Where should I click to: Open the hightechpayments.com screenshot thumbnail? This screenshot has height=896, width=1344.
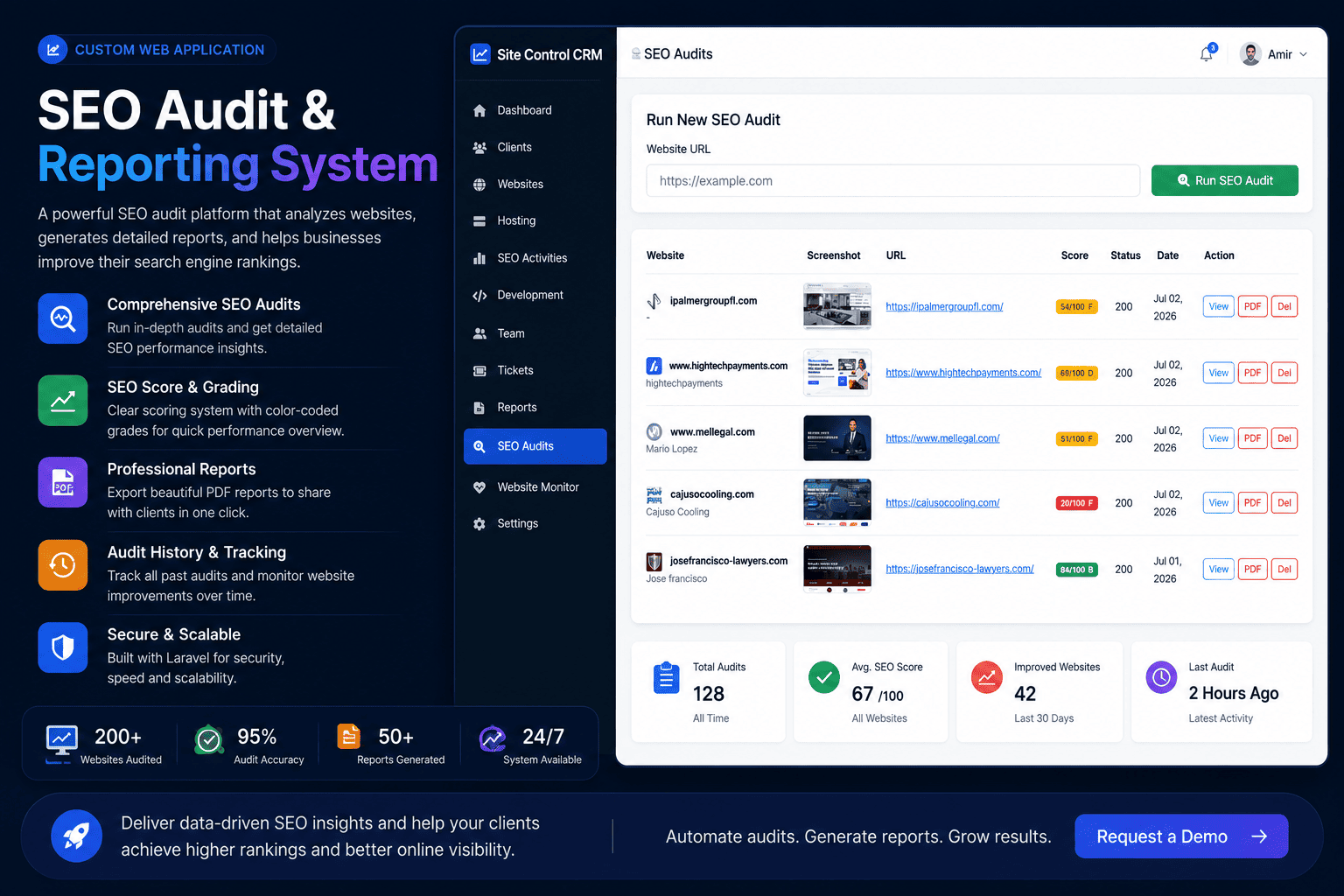point(837,373)
